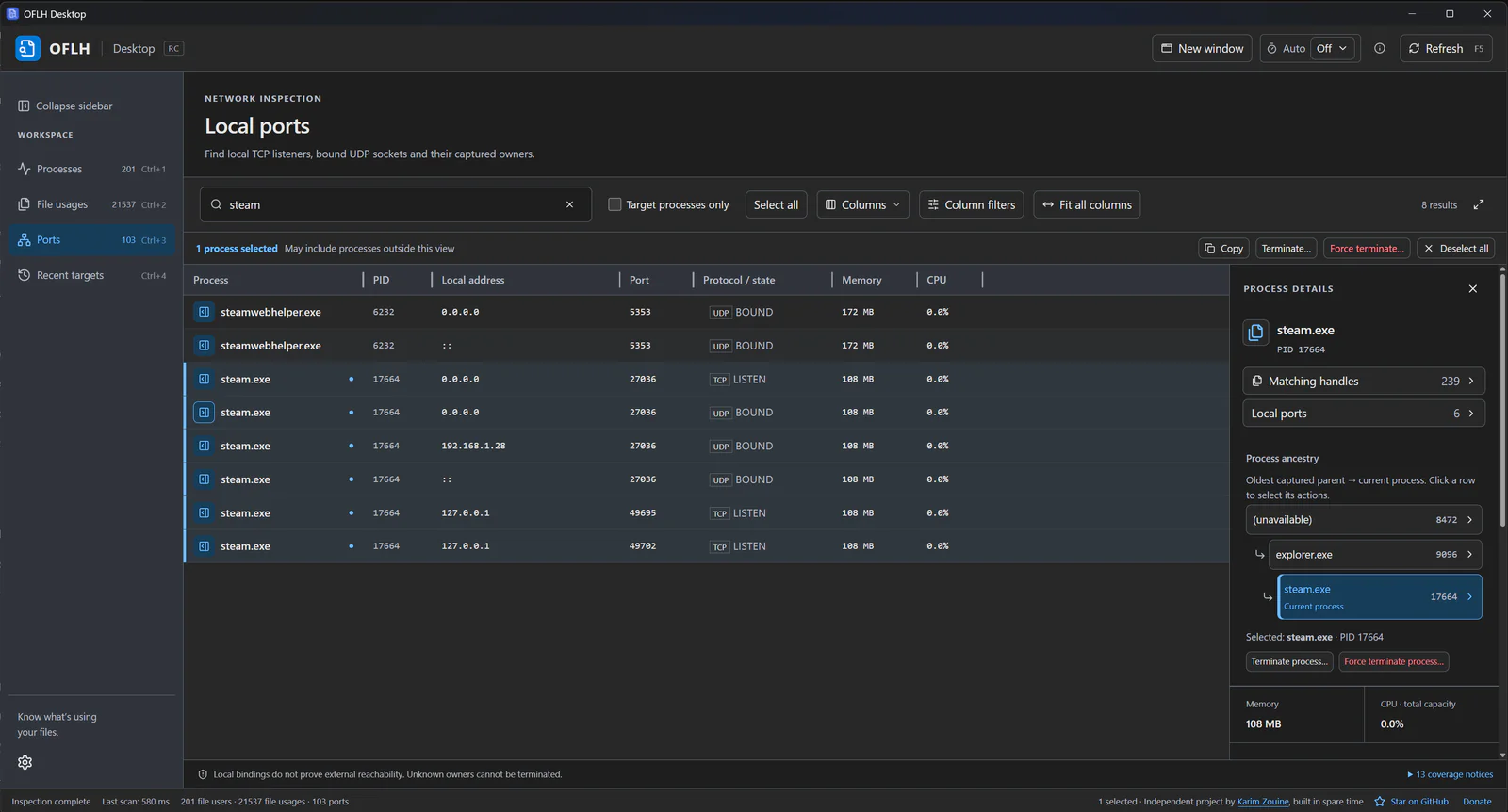
Task: Clear the steam search text with X
Action: point(569,204)
